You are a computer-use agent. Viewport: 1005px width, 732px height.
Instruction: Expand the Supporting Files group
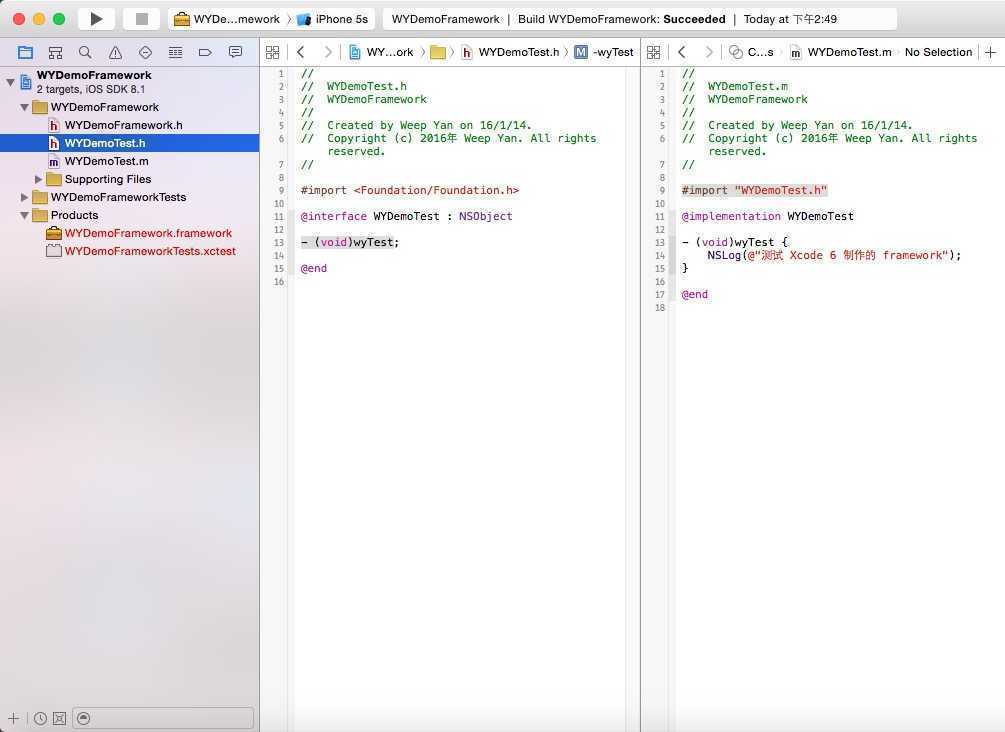pyautogui.click(x=38, y=179)
